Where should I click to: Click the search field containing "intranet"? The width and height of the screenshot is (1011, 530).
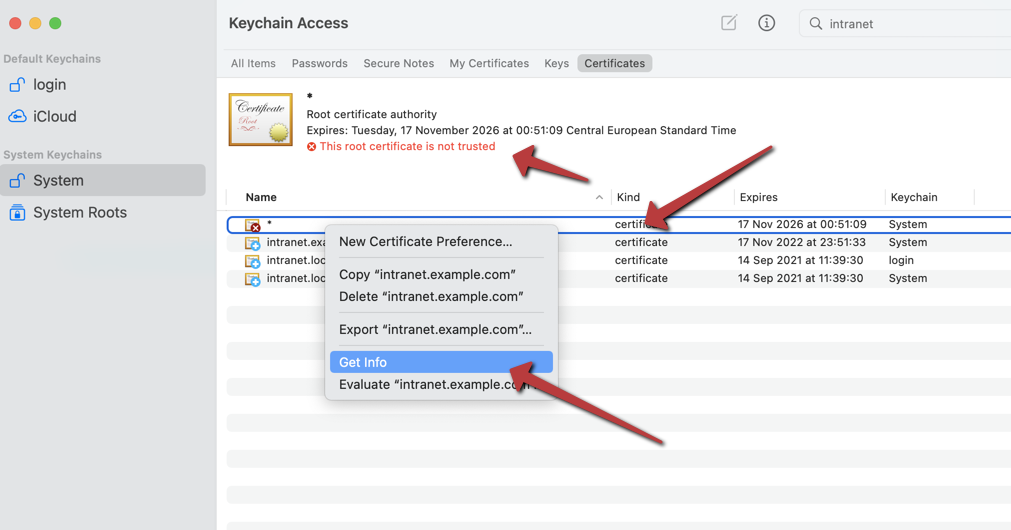905,24
